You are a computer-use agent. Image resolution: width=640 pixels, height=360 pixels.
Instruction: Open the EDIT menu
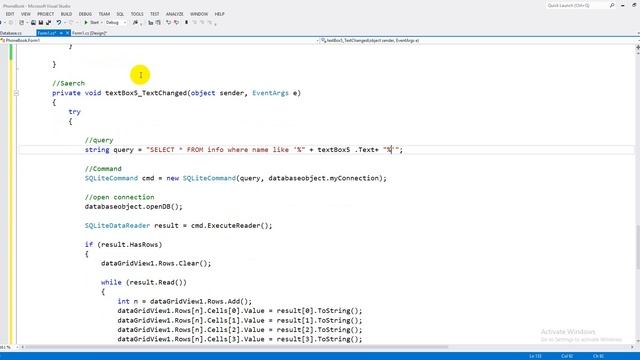click(x=10, y=14)
